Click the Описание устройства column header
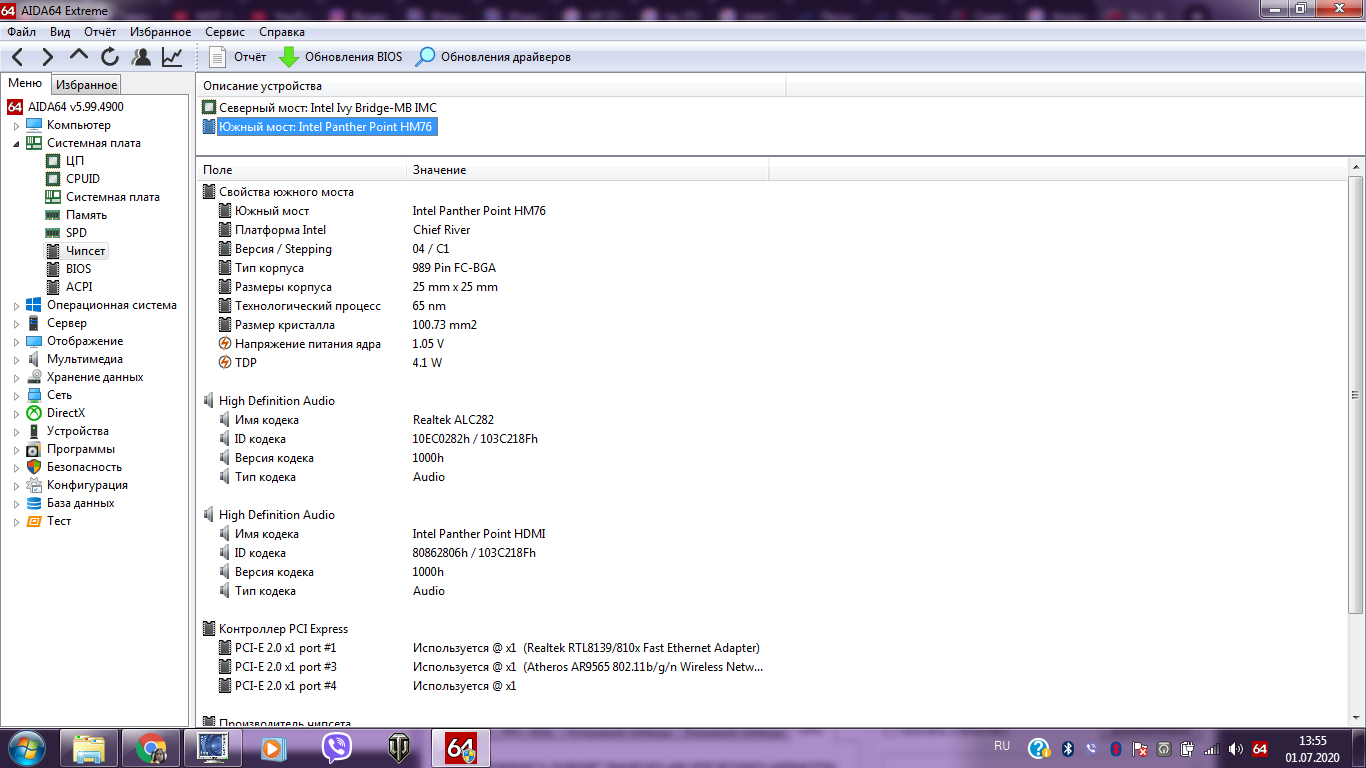 point(491,86)
